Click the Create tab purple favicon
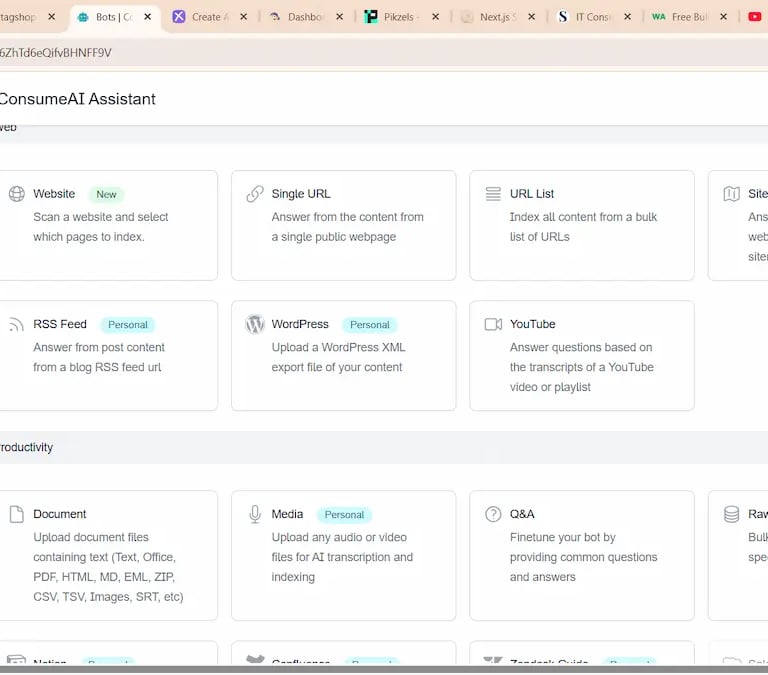 [x=179, y=17]
